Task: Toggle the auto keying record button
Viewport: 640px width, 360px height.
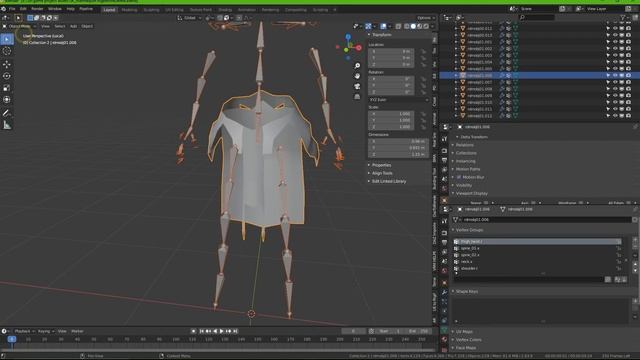Action: pos(193,331)
